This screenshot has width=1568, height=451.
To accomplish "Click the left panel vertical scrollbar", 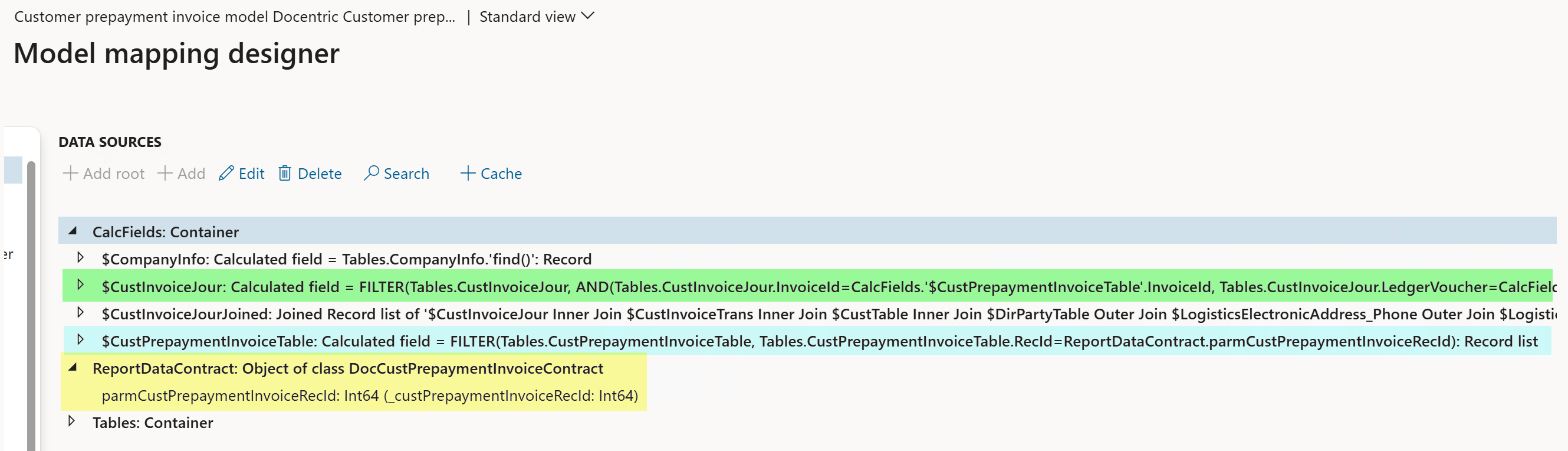I will point(31,305).
